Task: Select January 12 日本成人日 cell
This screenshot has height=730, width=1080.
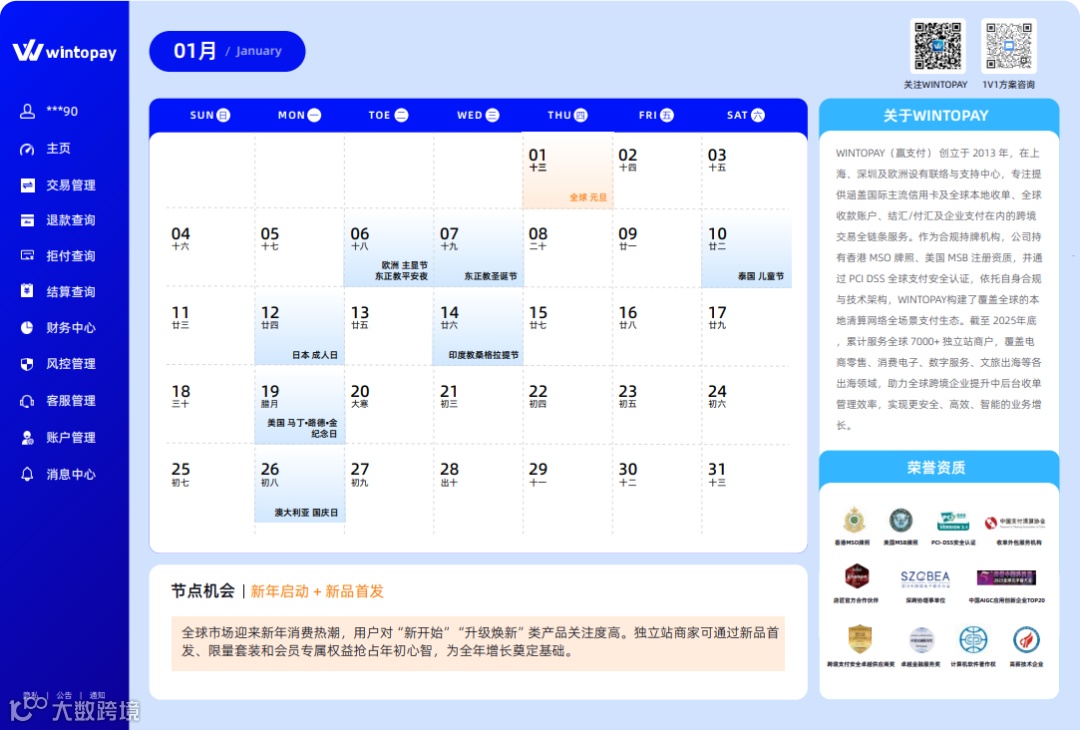Action: coord(299,327)
